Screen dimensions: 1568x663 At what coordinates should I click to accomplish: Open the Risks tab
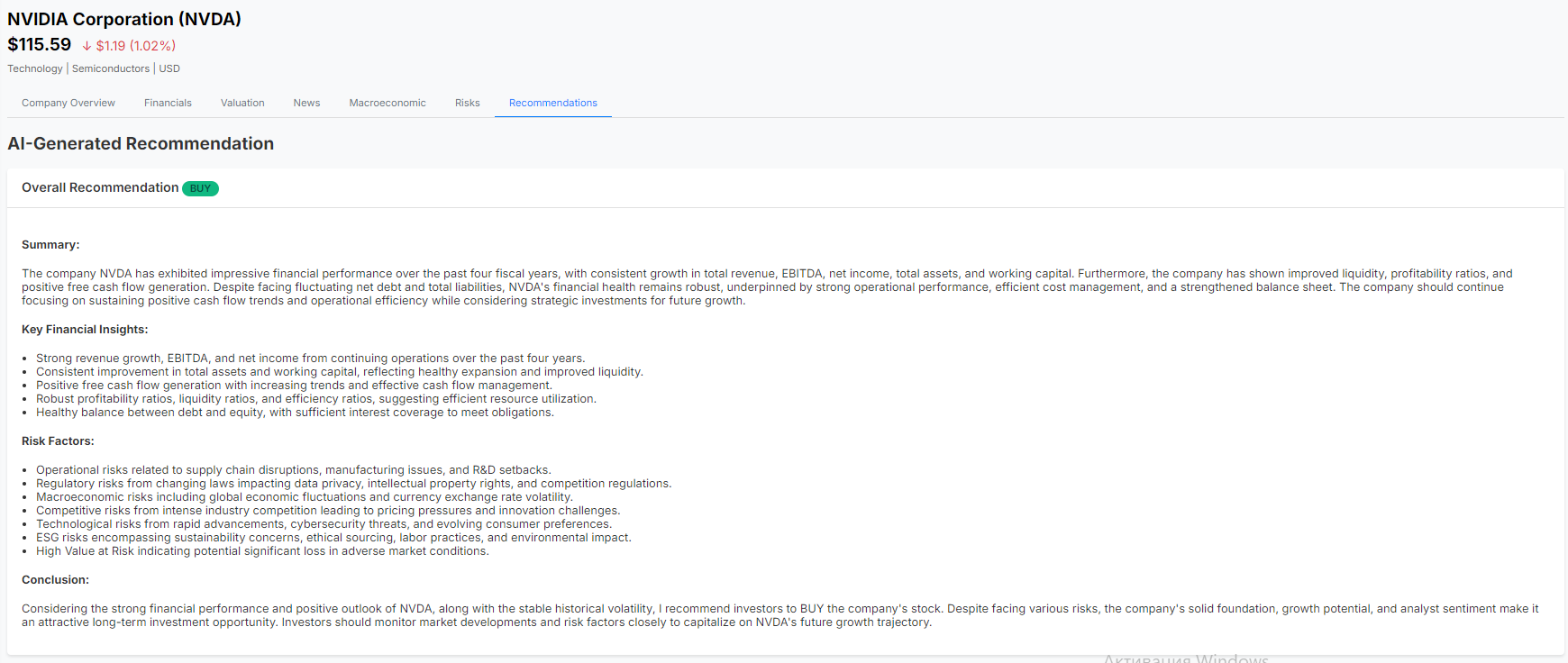pos(468,103)
